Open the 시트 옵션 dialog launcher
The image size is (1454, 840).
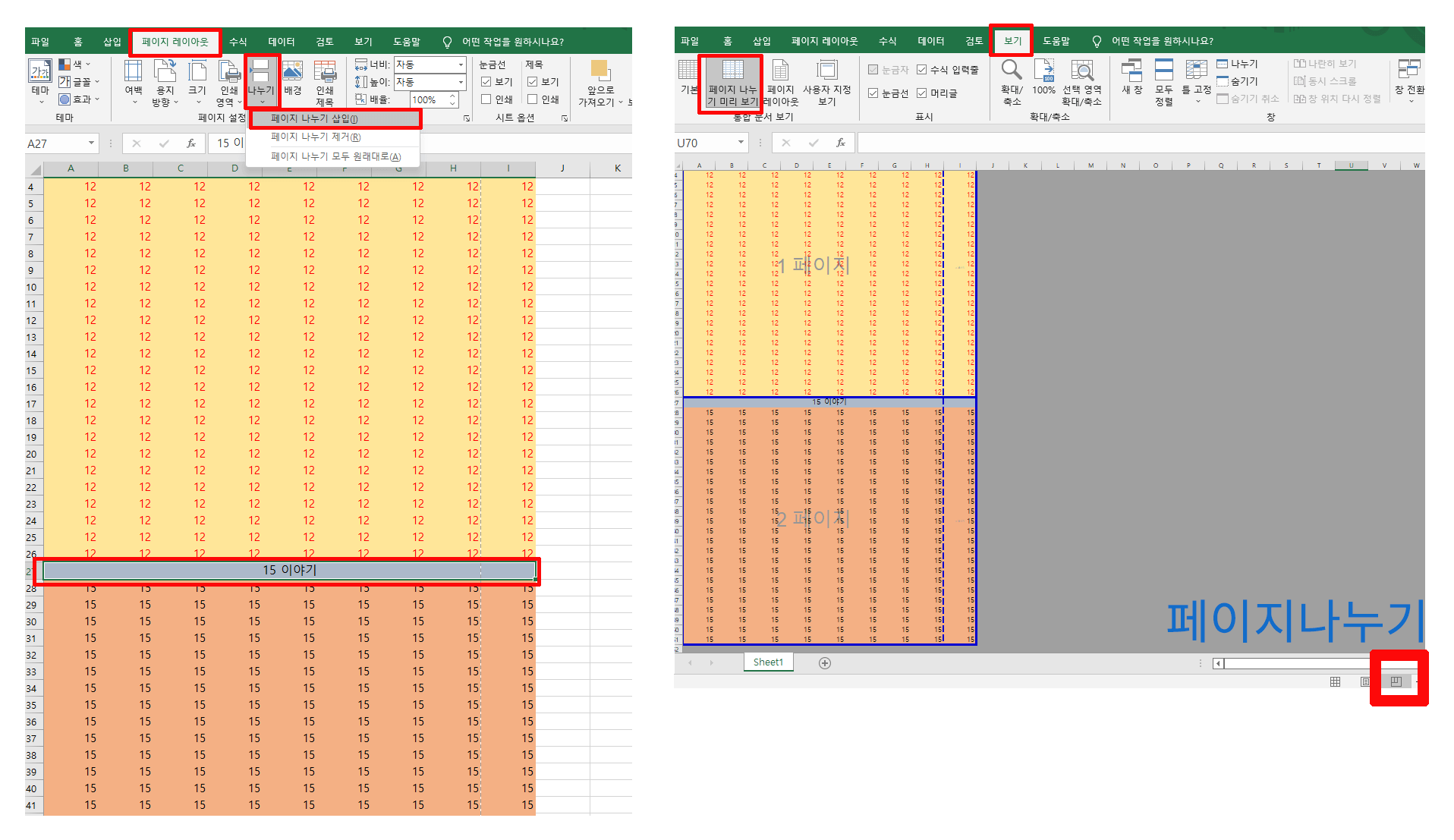(565, 118)
